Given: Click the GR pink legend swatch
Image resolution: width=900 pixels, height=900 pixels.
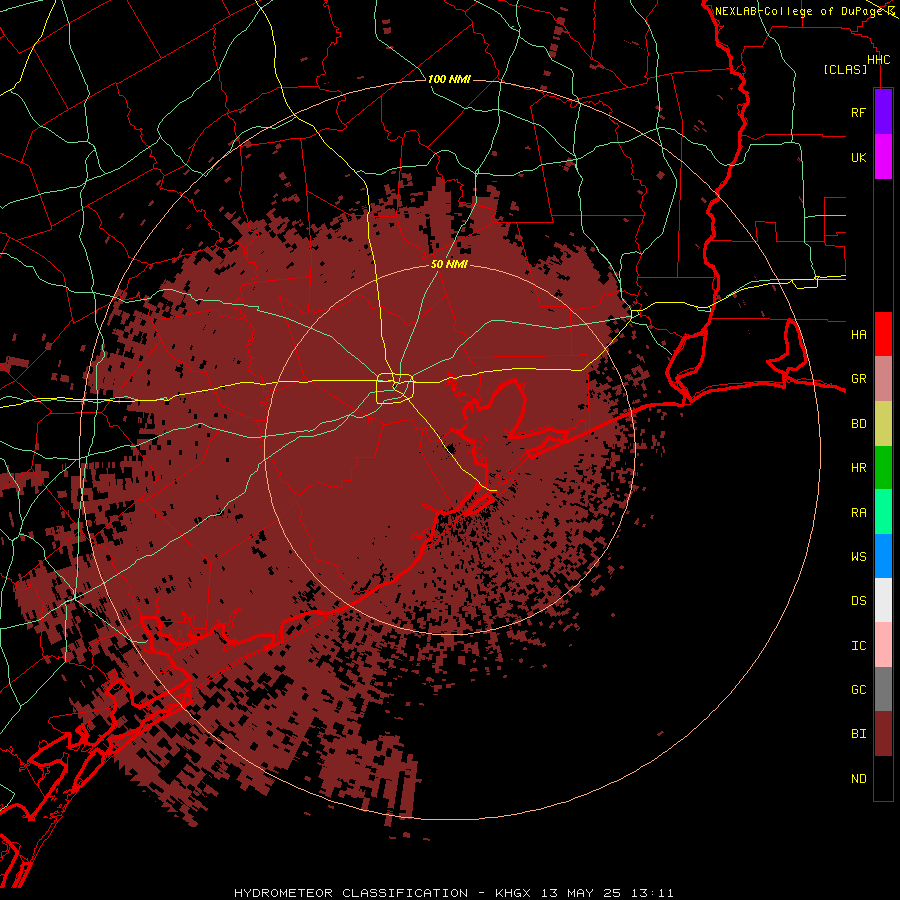Looking at the screenshot, I should pos(883,378).
